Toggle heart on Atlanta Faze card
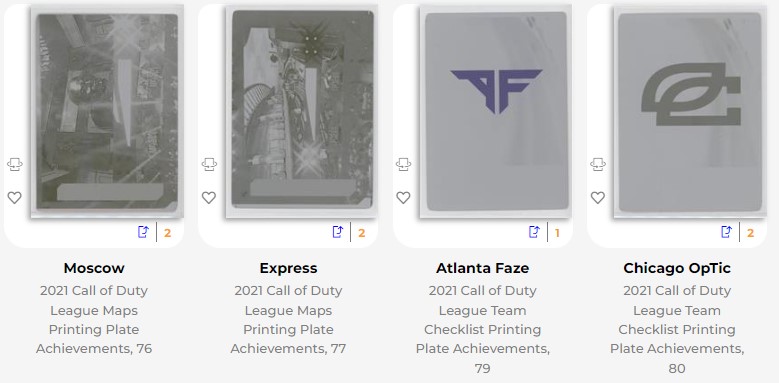The image size is (779, 383). [x=403, y=198]
